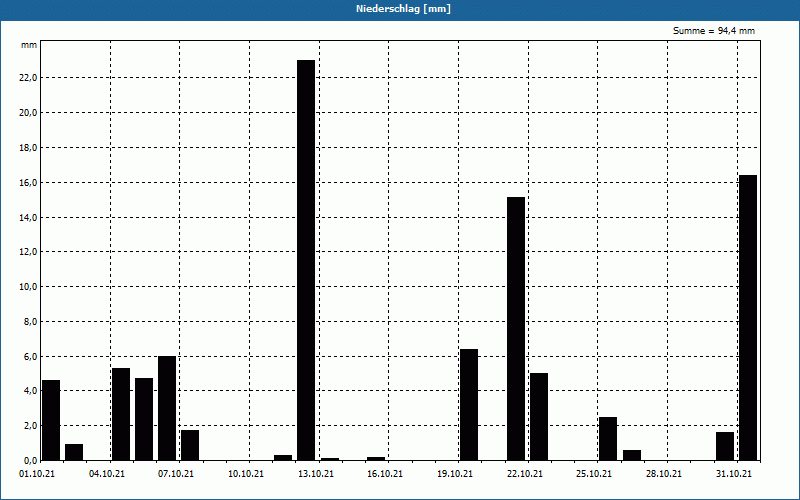Click the y-axis value 22,0
800x500 pixels.
[28, 78]
